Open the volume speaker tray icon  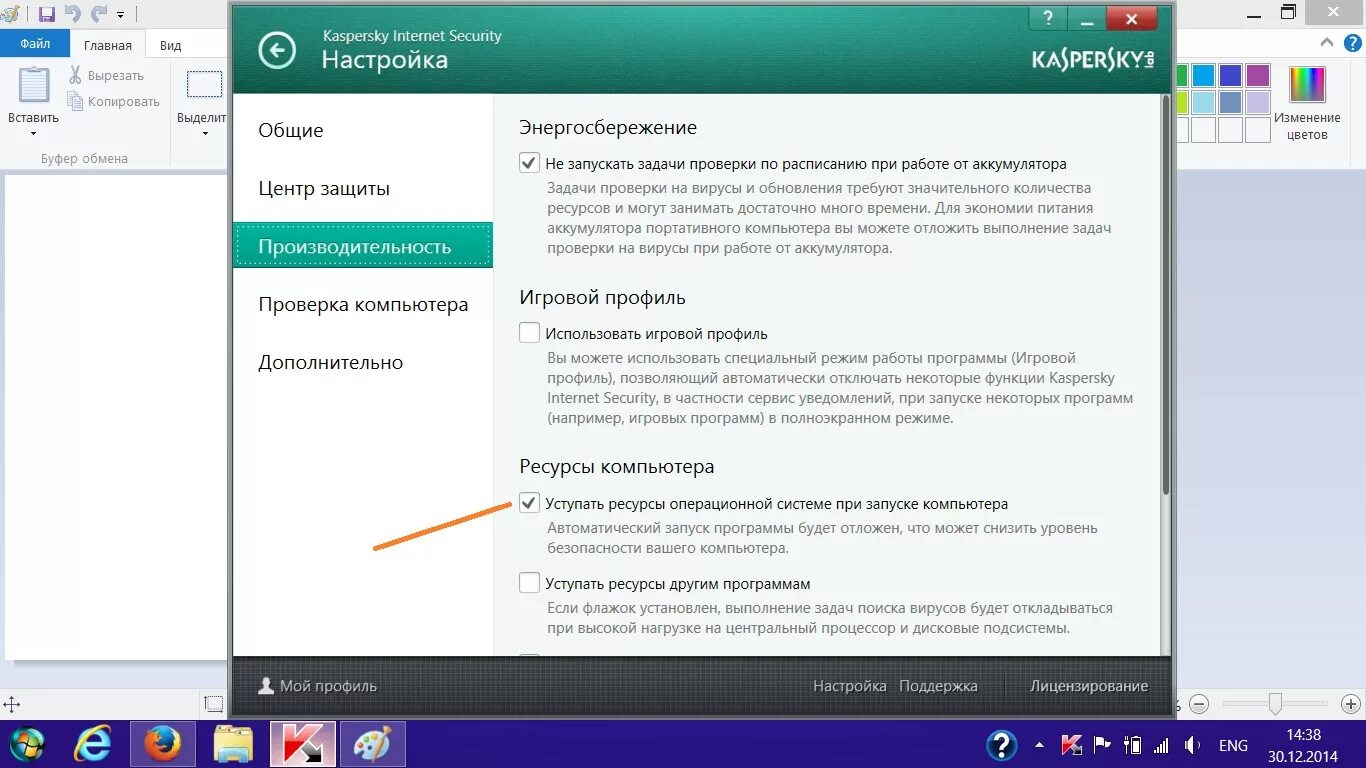click(1192, 745)
